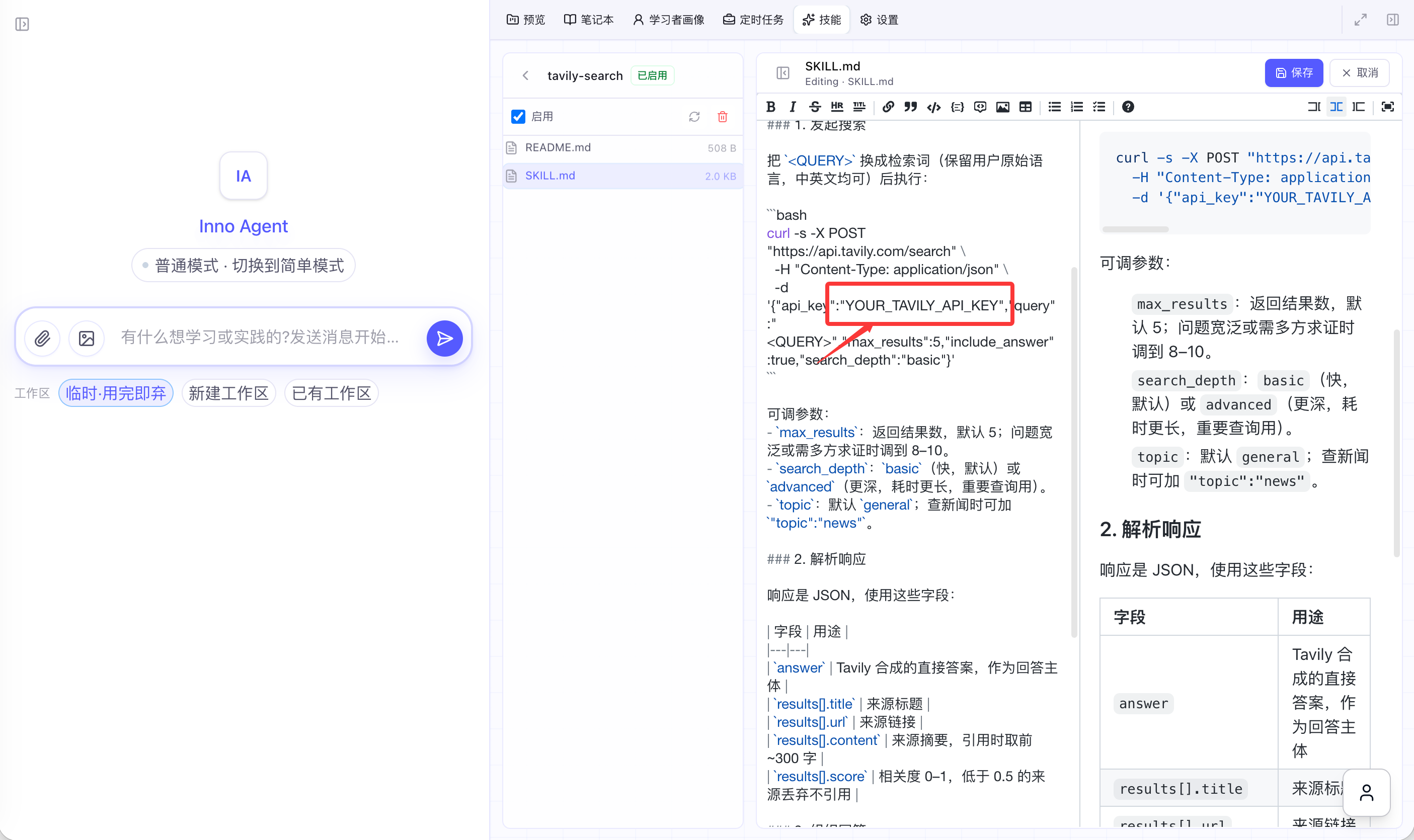Add checked task list
Screen dimensions: 1414x840
pyautogui.click(x=1099, y=107)
